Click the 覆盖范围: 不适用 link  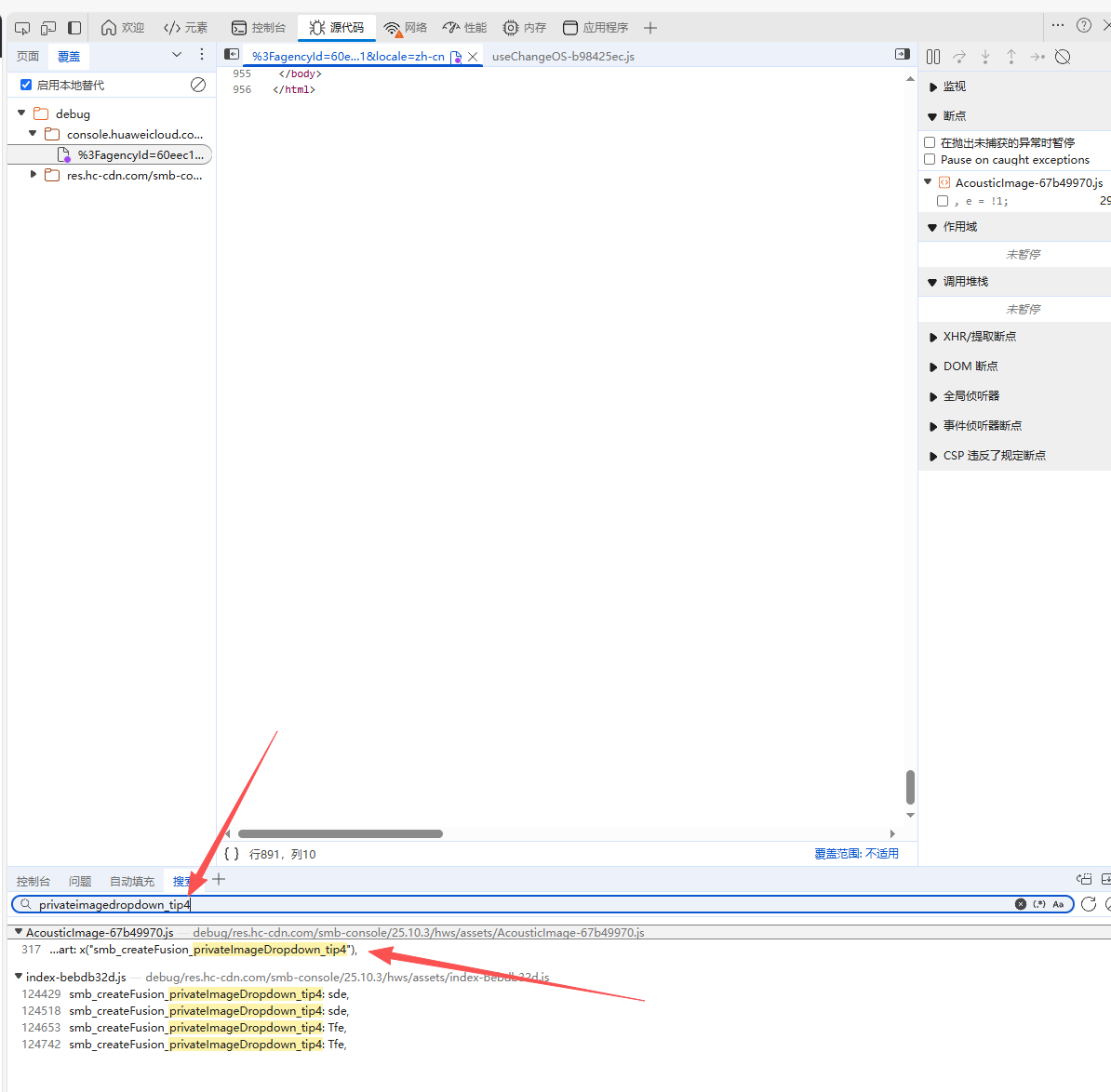click(856, 854)
